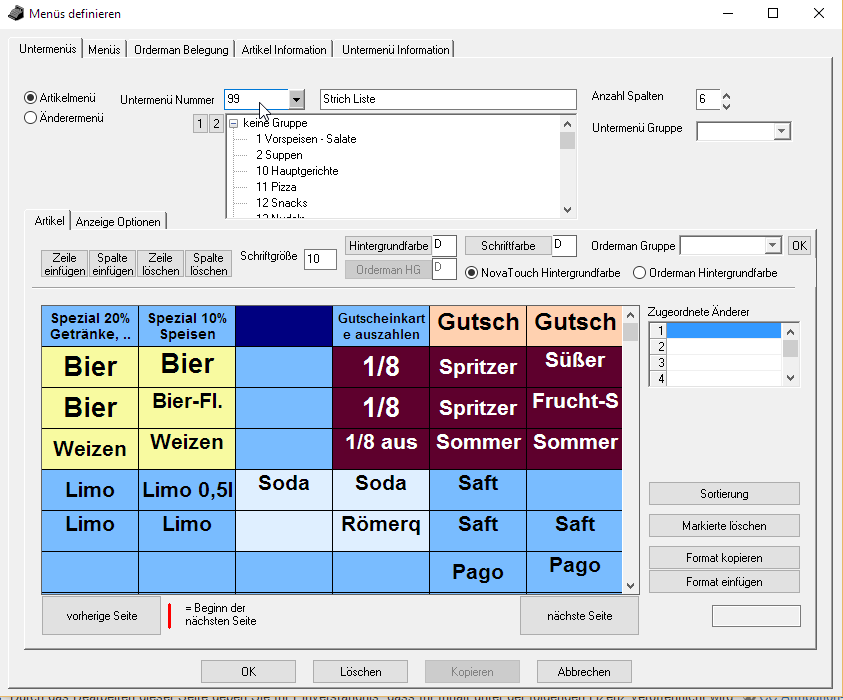Select the Artikelmenü radio button

click(x=30, y=98)
